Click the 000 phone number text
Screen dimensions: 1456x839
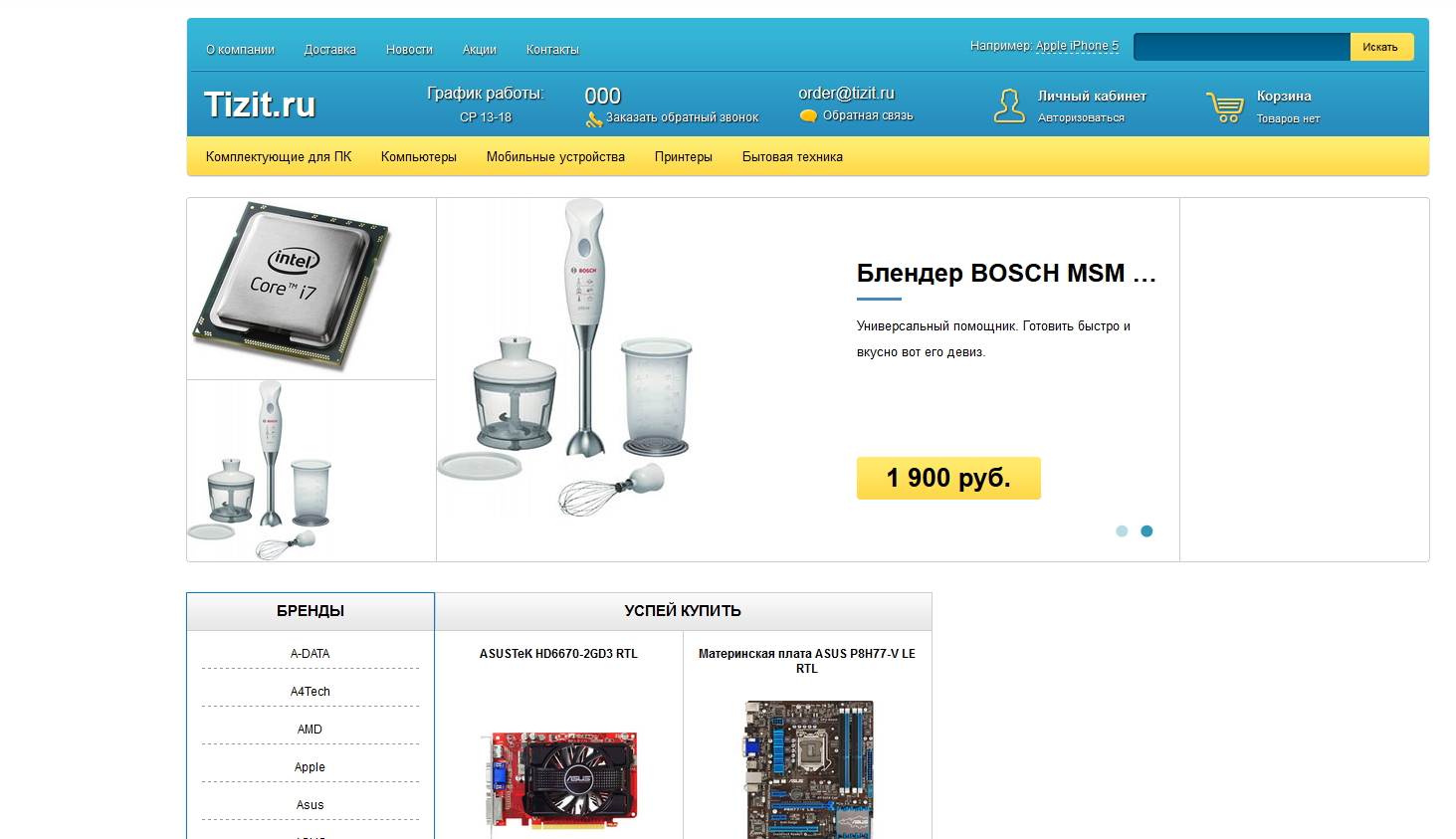point(603,96)
